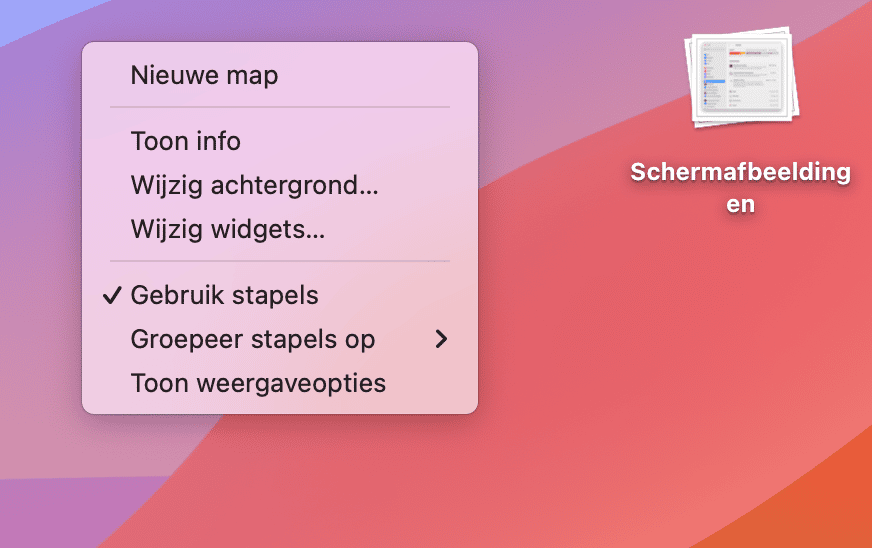Click the Groepeer stapels op label
The height and width of the screenshot is (548, 872).
coord(253,340)
